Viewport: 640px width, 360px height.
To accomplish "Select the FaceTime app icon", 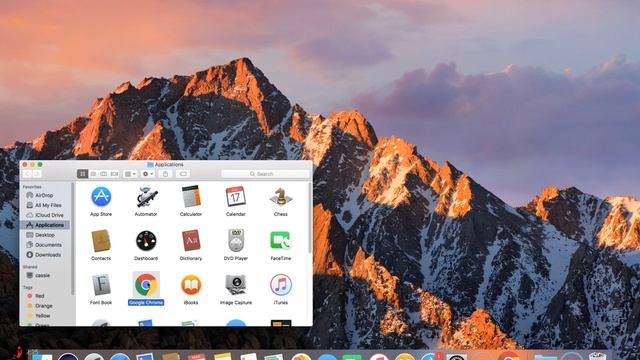I will [281, 241].
